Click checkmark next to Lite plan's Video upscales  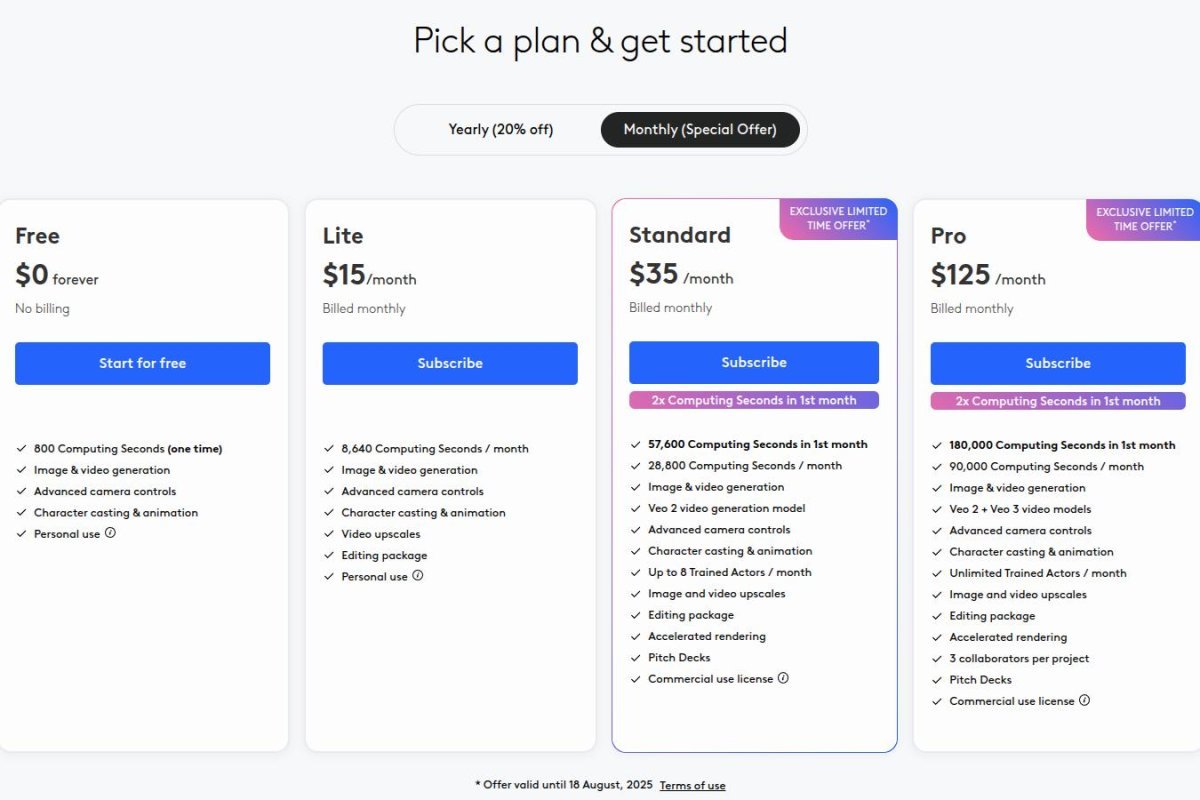(x=329, y=534)
